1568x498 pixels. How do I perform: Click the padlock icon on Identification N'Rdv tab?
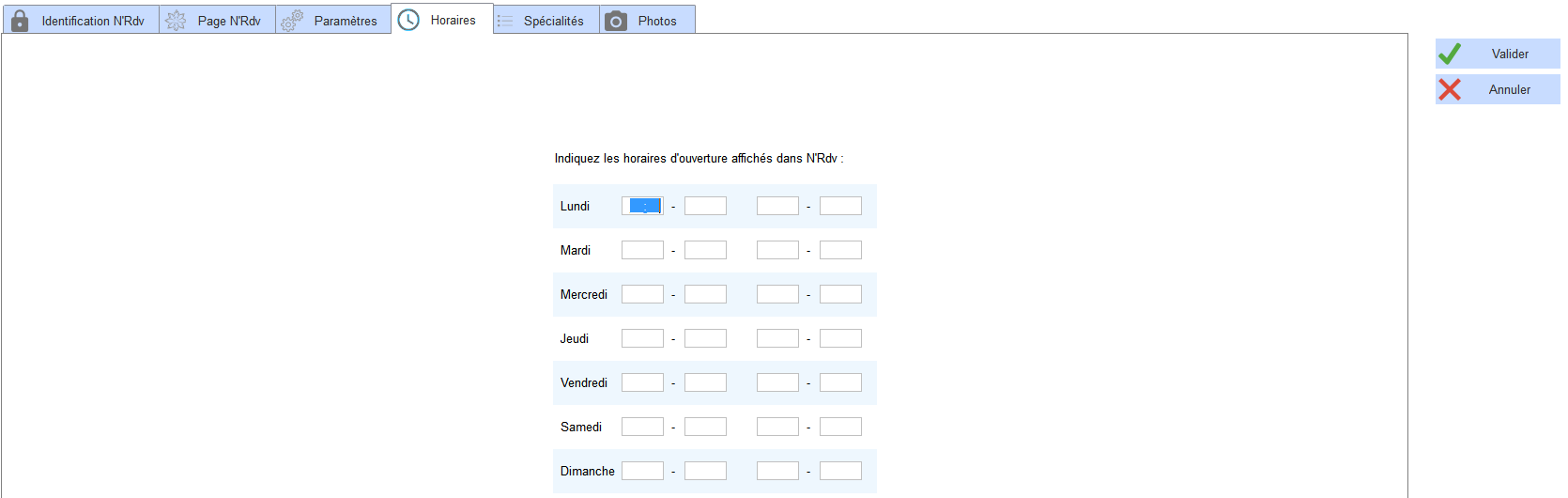(20, 21)
